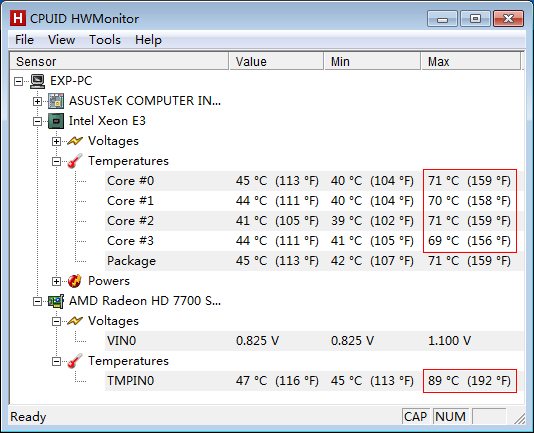Open the File menu
Image resolution: width=534 pixels, height=433 pixels.
point(24,40)
